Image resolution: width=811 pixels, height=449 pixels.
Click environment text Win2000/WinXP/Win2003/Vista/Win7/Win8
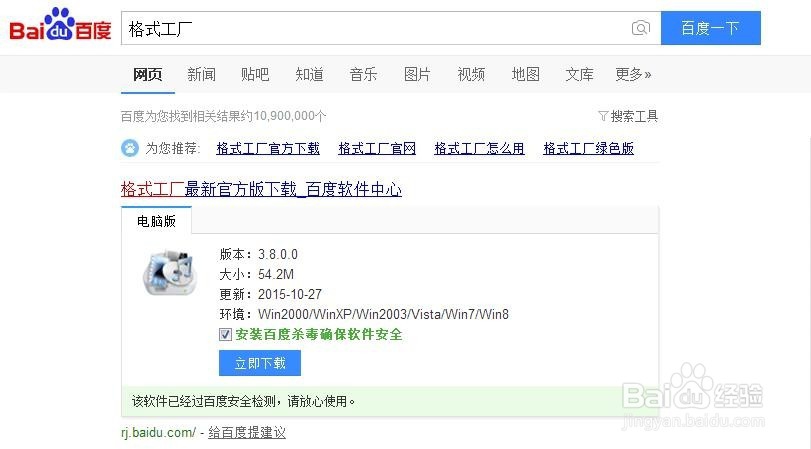pyautogui.click(x=383, y=314)
